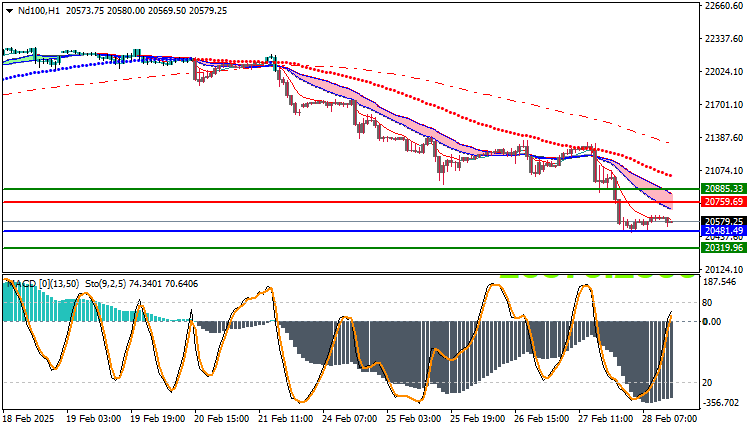Click the chart menu triangle beside Nd100,H1

[9, 11]
